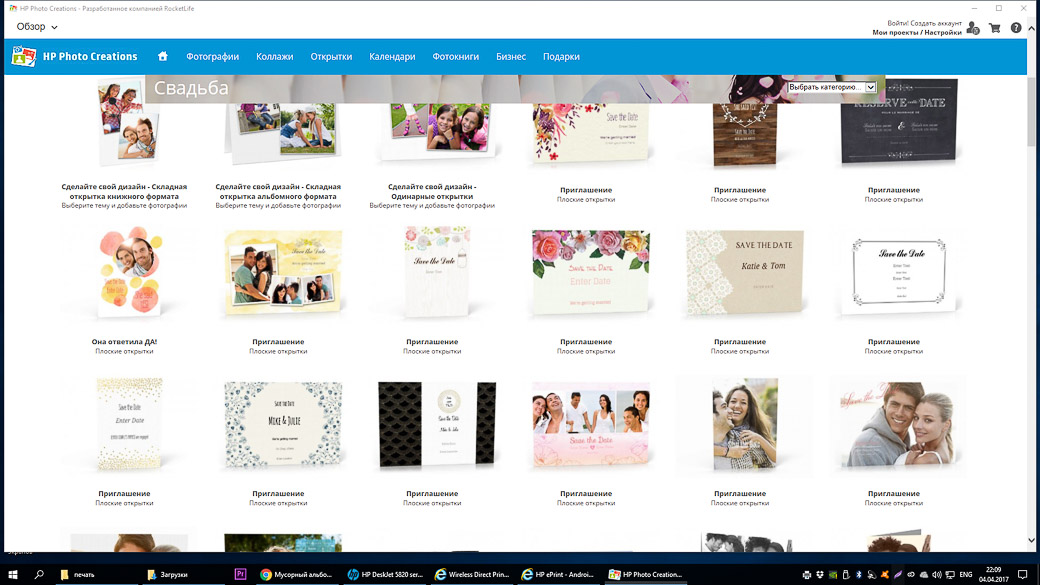Screen dimensions: 1040x585
Task: Choose the Mike & Julie floral invitation
Action: [x=283, y=424]
